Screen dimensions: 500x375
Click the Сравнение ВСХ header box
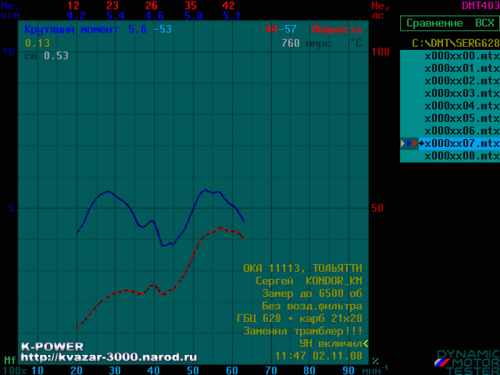(x=450, y=23)
